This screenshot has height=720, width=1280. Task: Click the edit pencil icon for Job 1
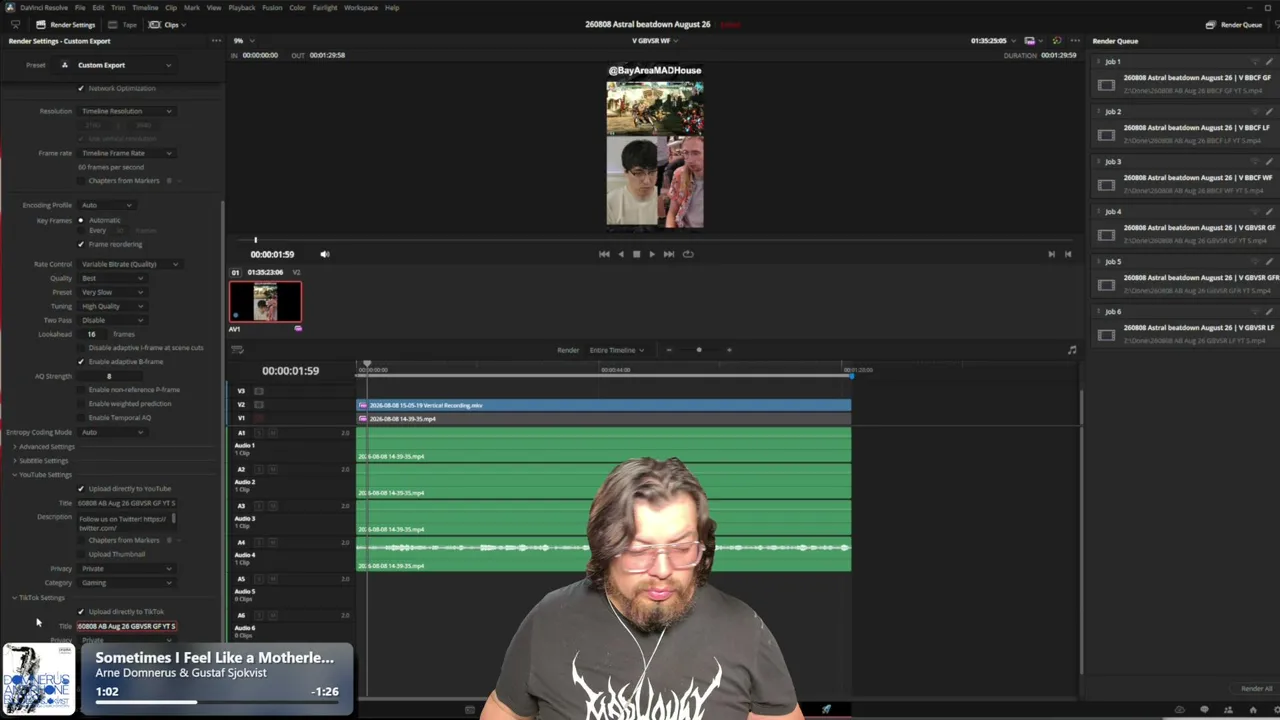[1269, 62]
